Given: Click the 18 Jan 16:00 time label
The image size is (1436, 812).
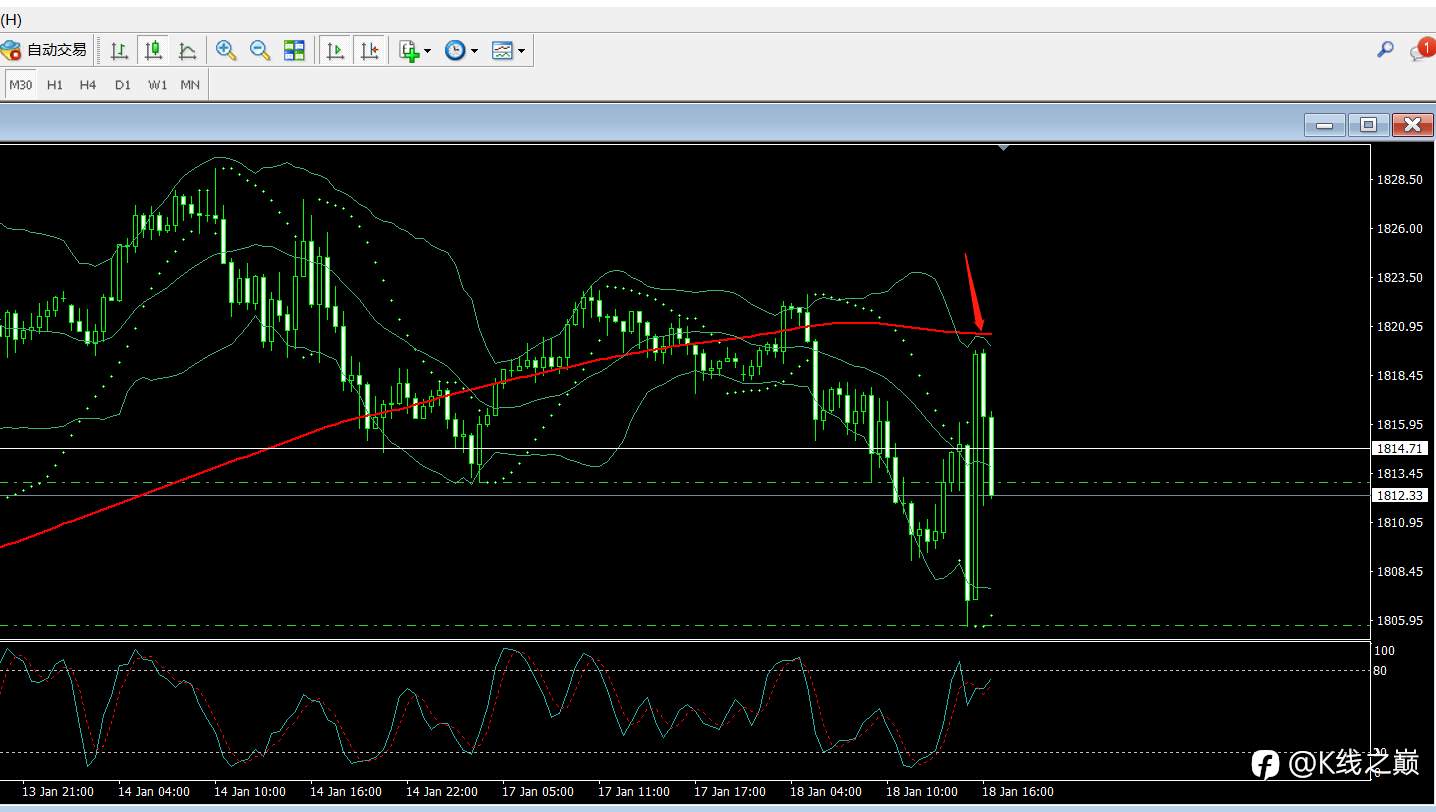Looking at the screenshot, I should pyautogui.click(x=1018, y=792).
